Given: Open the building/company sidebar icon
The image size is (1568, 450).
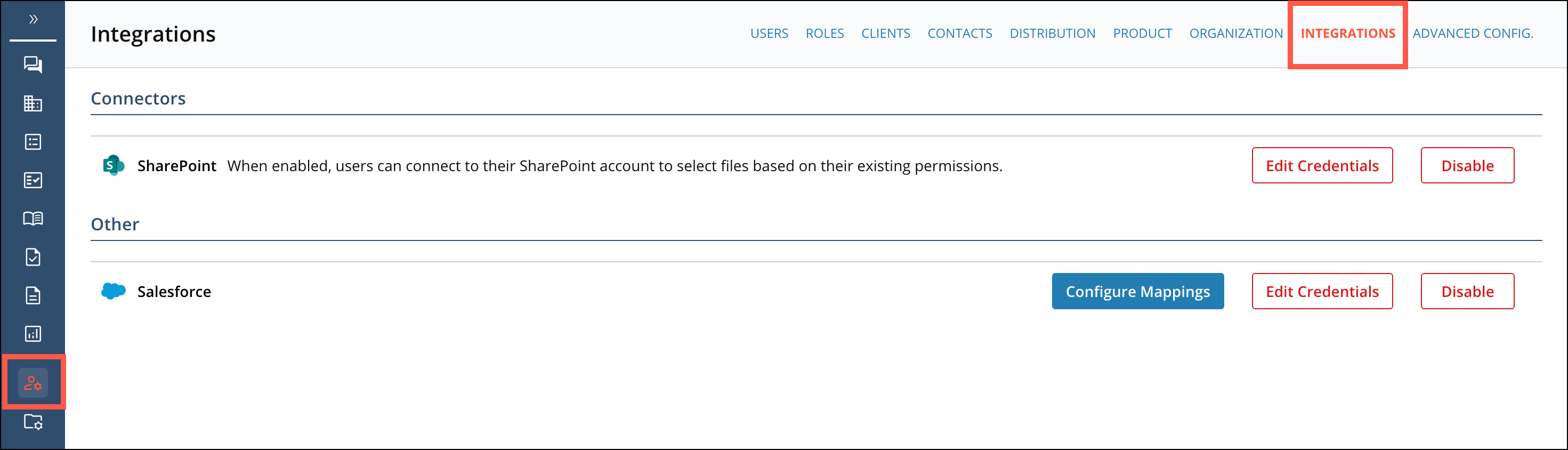Looking at the screenshot, I should [x=33, y=103].
